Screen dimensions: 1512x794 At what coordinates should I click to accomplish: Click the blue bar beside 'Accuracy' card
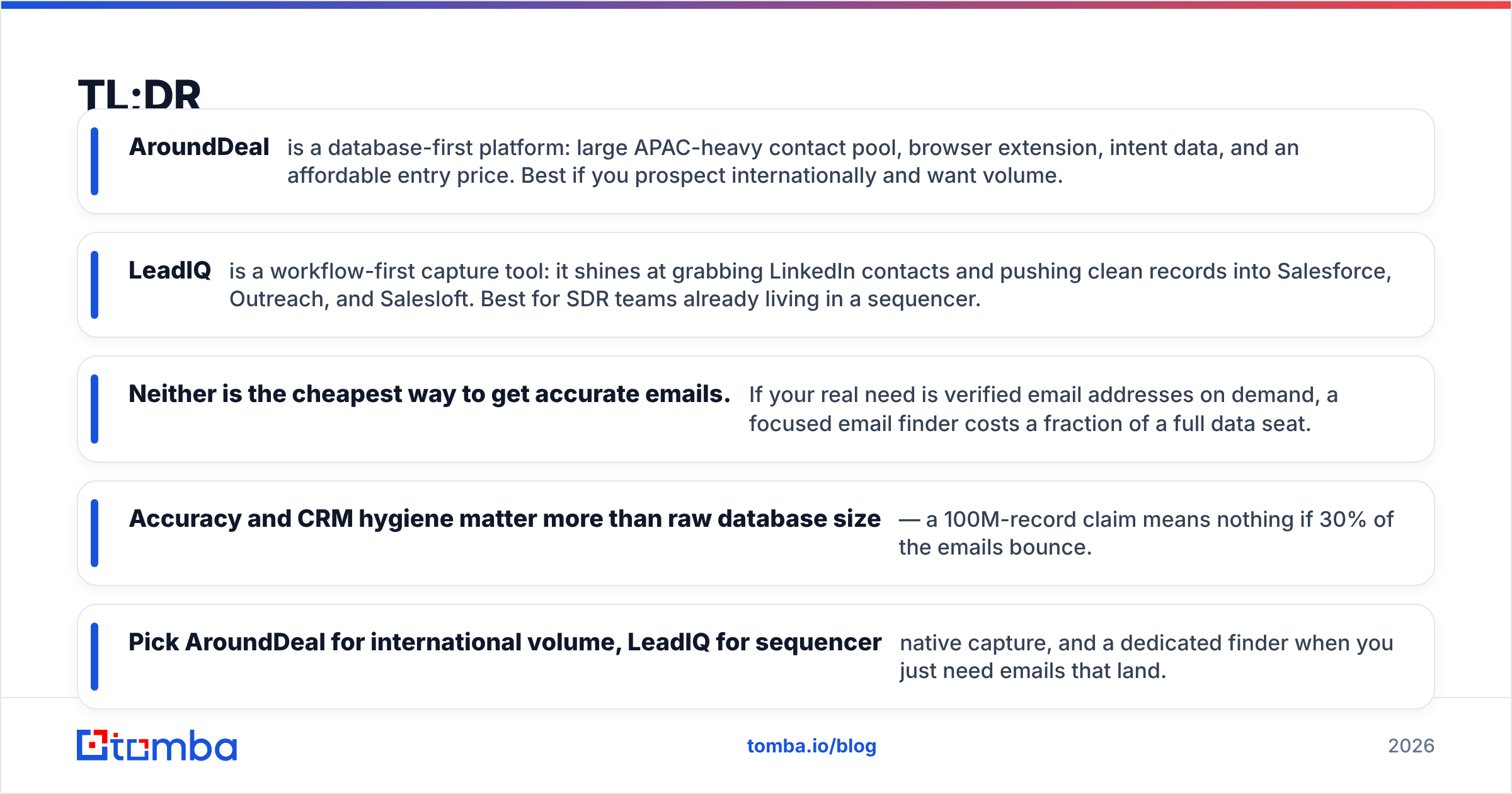[94, 533]
